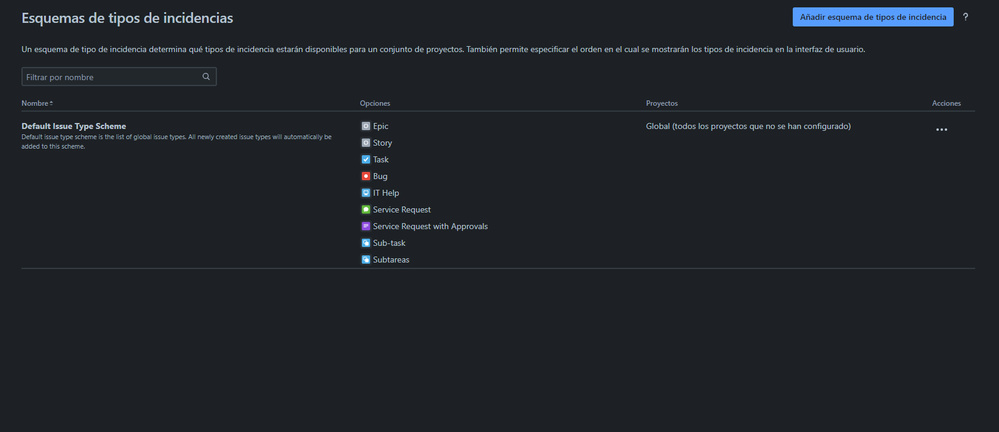Sort the list by Nombre column
The image size is (999, 432).
point(38,103)
